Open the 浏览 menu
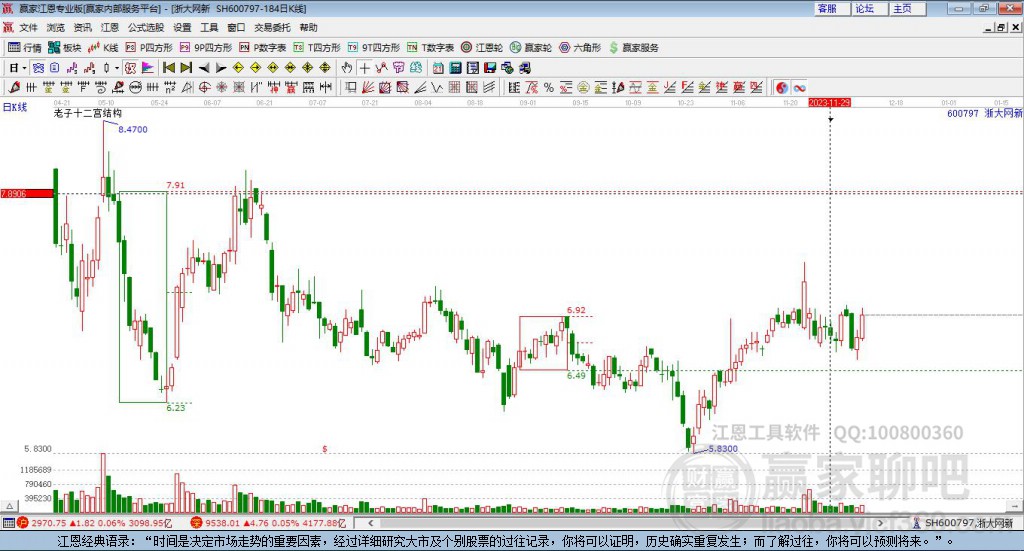This screenshot has height=551, width=1024. point(56,27)
